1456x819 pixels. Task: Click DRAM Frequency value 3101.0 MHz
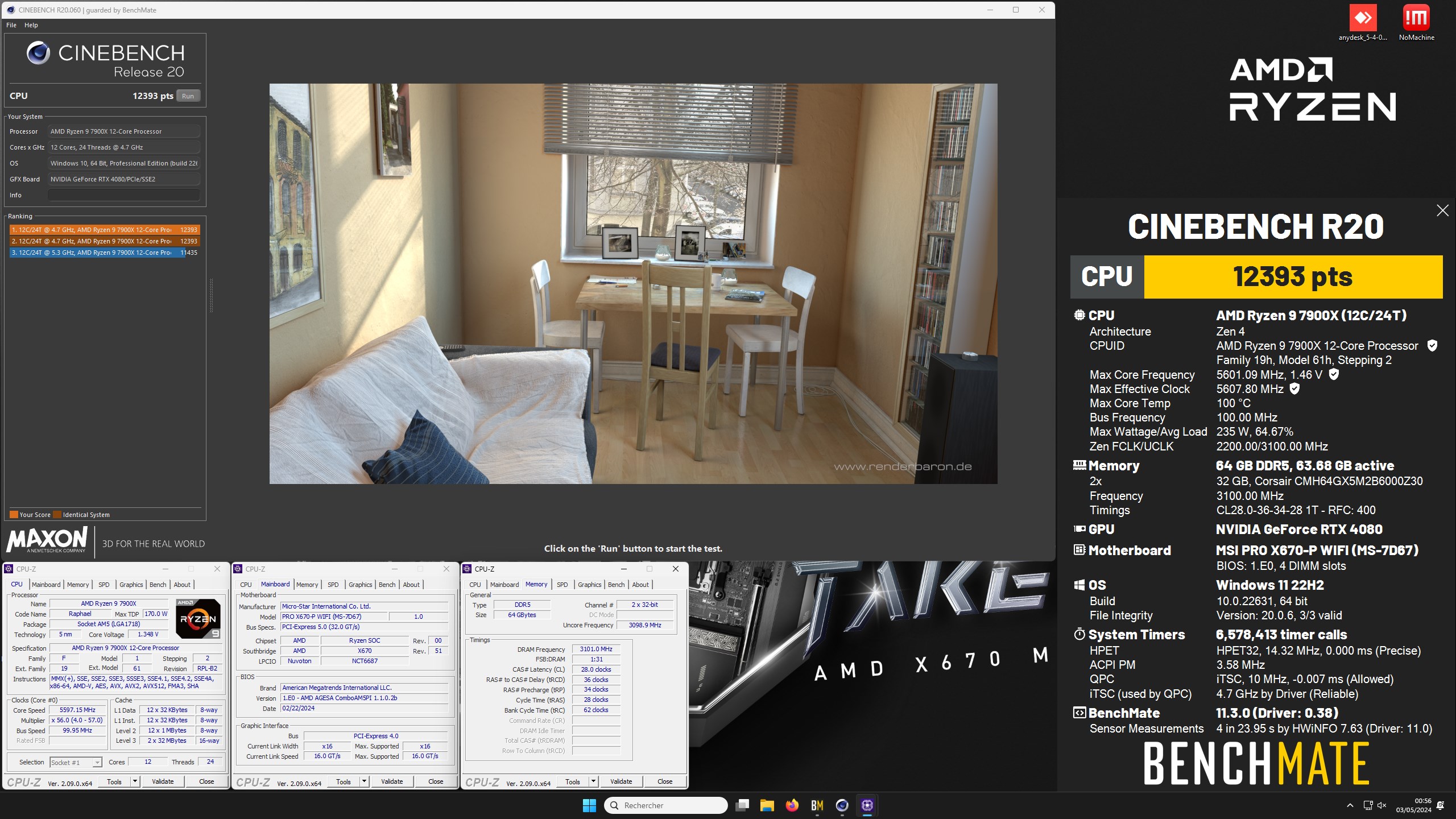(x=596, y=649)
